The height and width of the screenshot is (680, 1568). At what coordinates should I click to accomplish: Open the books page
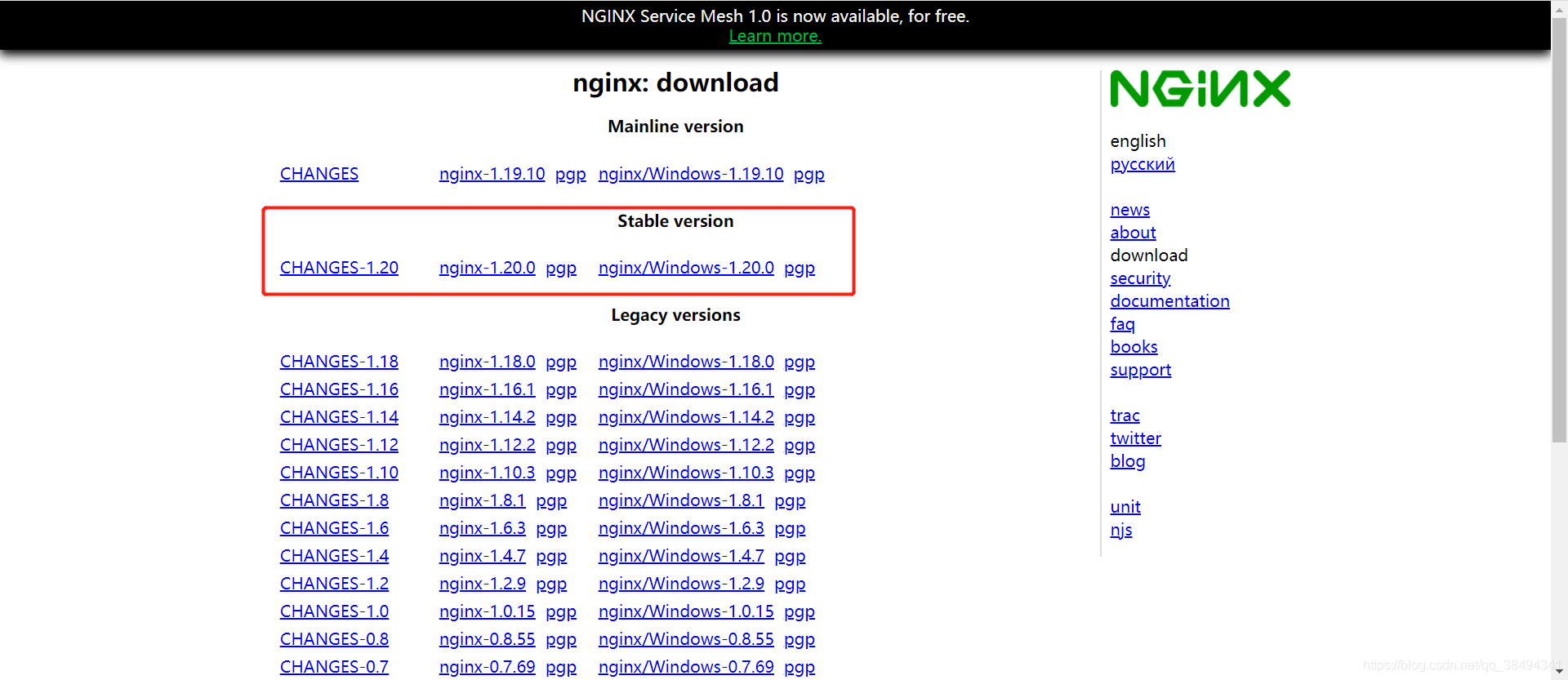tap(1134, 347)
